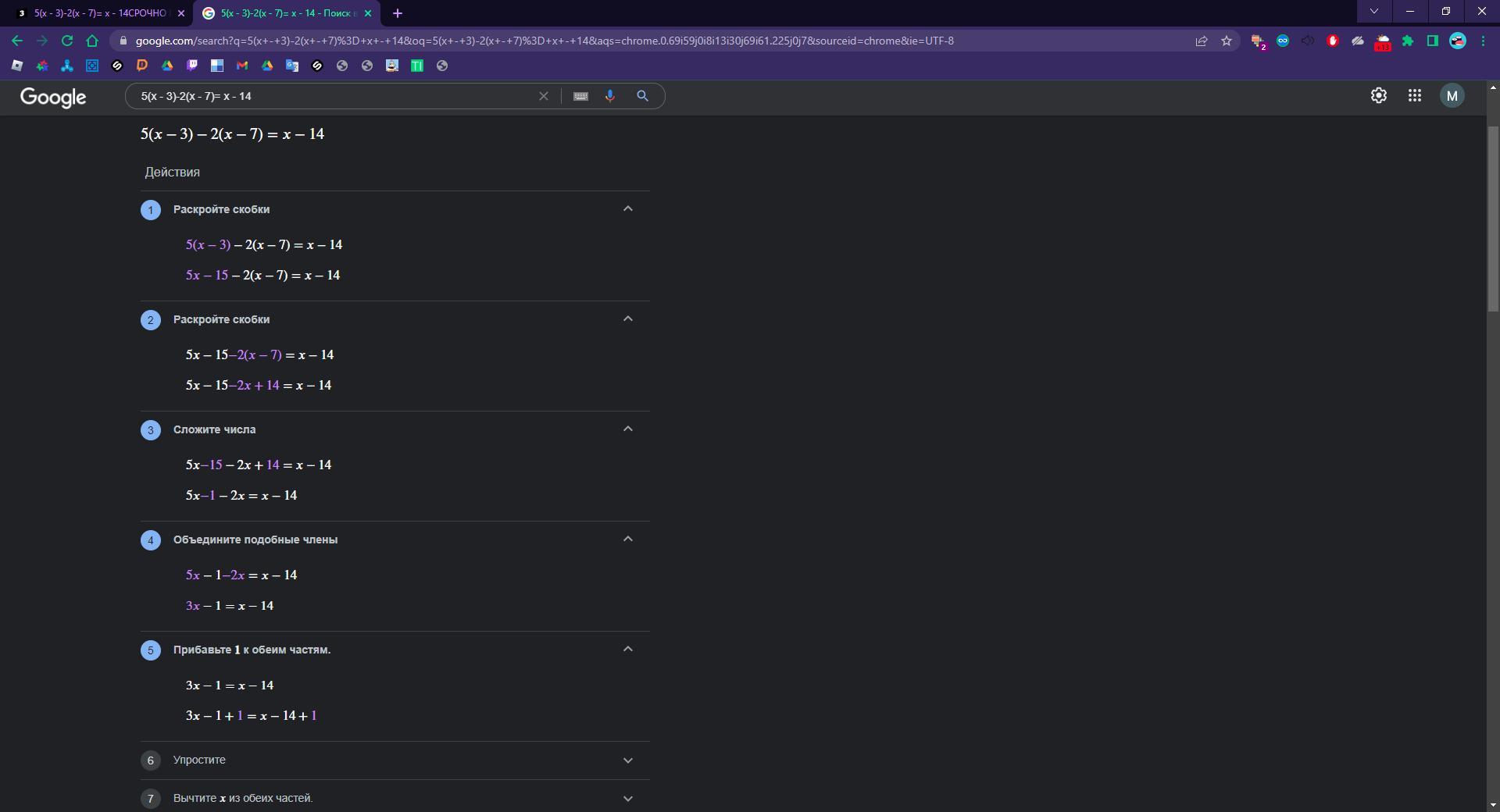This screenshot has width=1500, height=812.
Task: Clear the search query with the X
Action: [544, 96]
